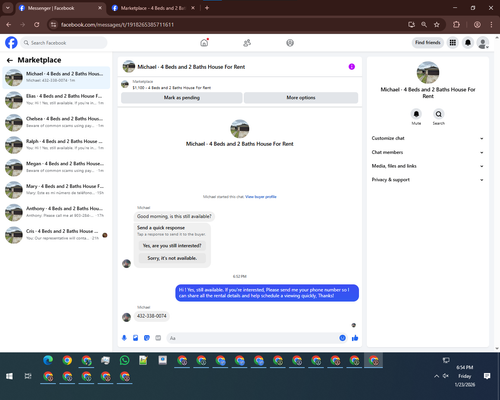
Task: Open the account profile avatar menu
Action: tap(483, 43)
